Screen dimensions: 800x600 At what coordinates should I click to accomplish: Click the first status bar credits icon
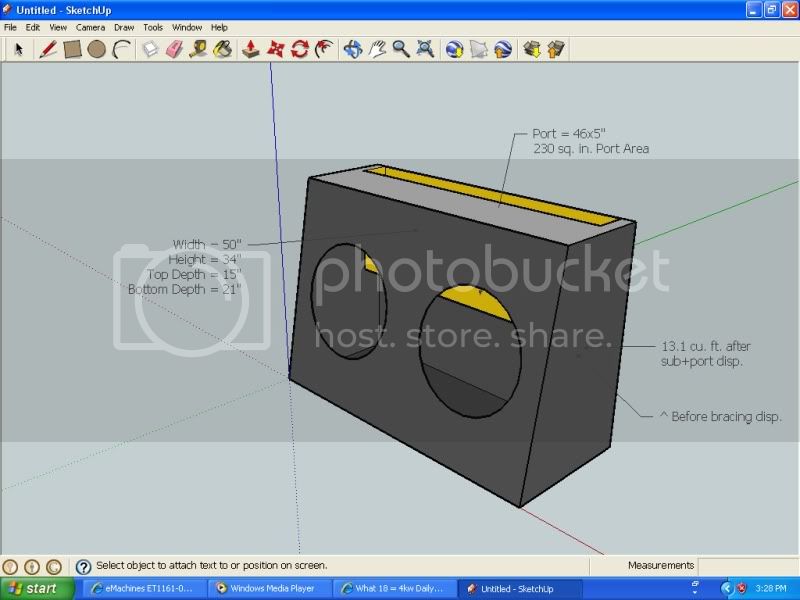point(10,566)
